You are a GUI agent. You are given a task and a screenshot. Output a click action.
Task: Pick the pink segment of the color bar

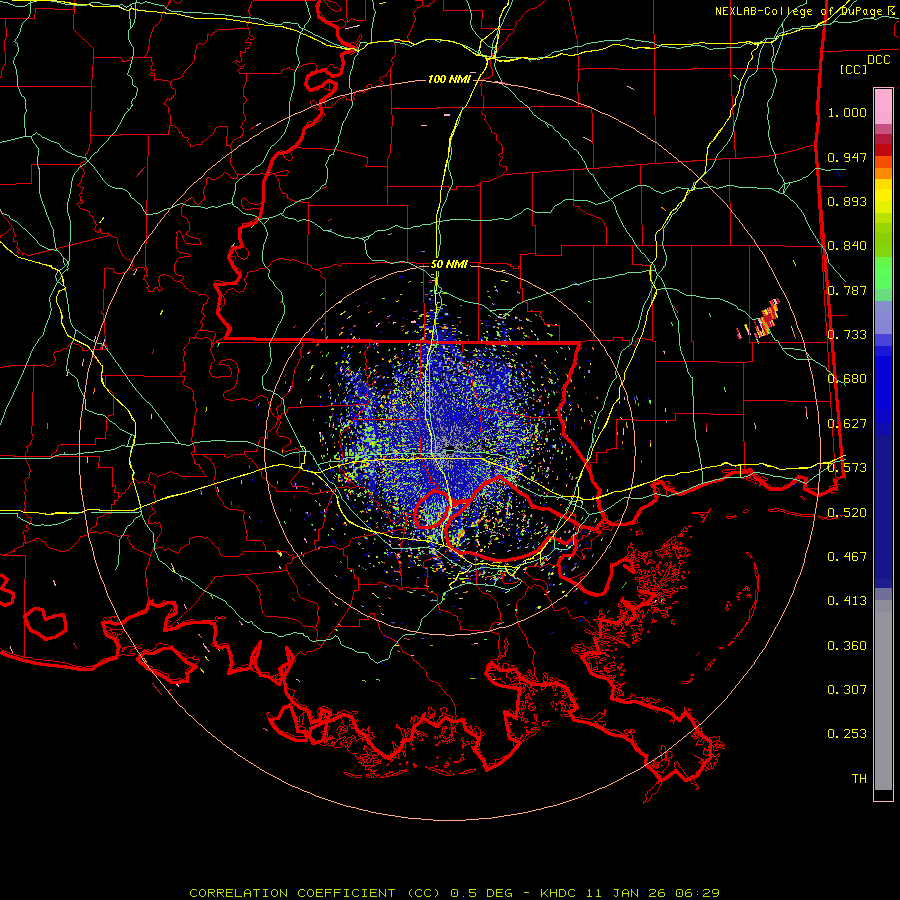[x=883, y=107]
